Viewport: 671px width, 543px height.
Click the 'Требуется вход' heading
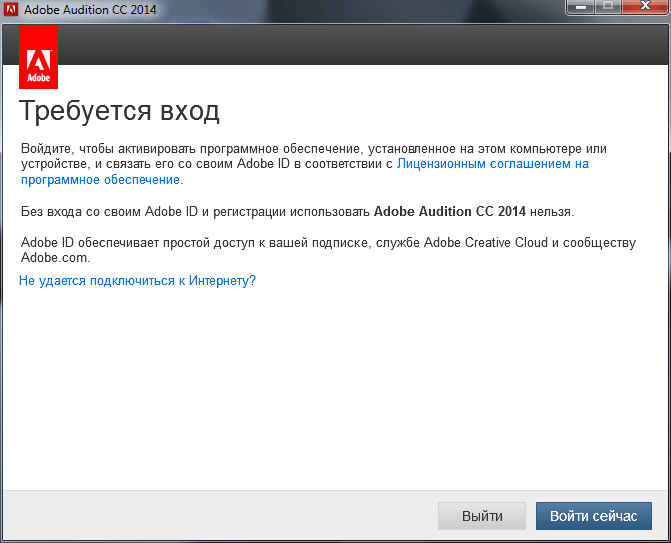[x=119, y=111]
